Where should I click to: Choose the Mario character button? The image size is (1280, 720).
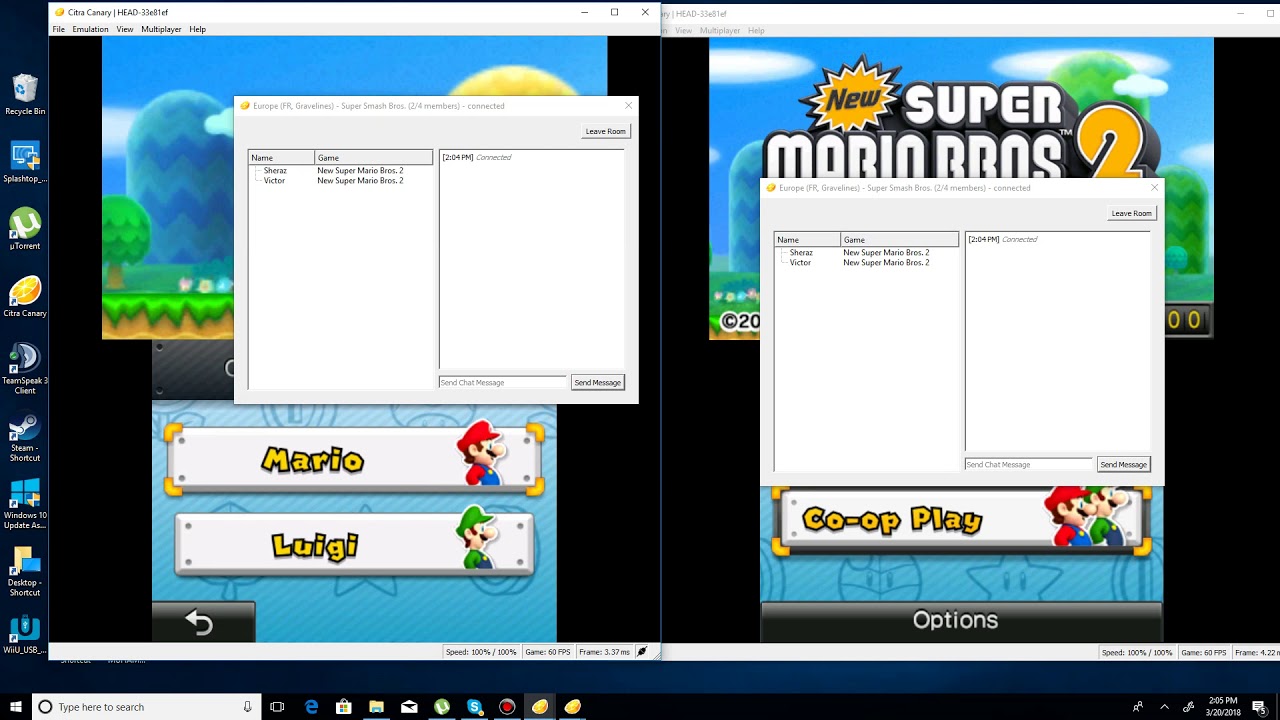(354, 459)
